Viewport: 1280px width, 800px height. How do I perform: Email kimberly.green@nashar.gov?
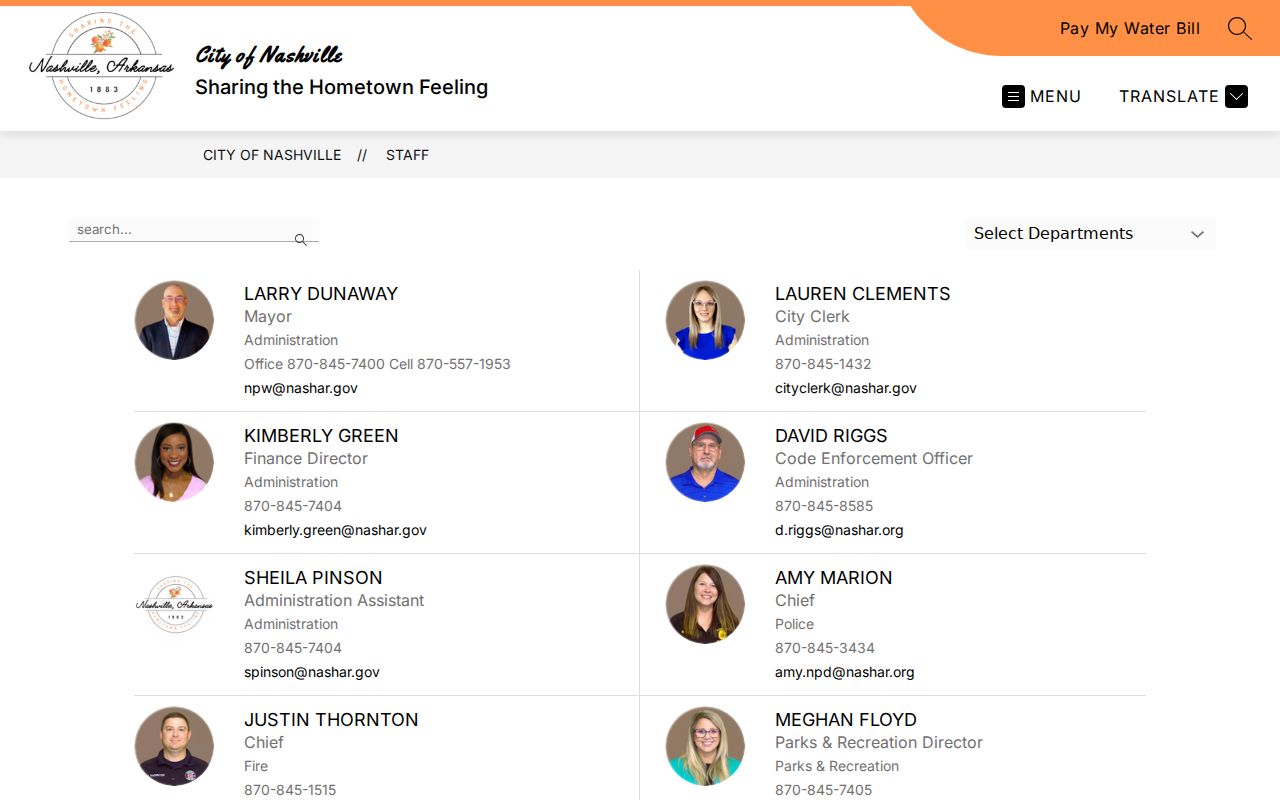coord(335,530)
